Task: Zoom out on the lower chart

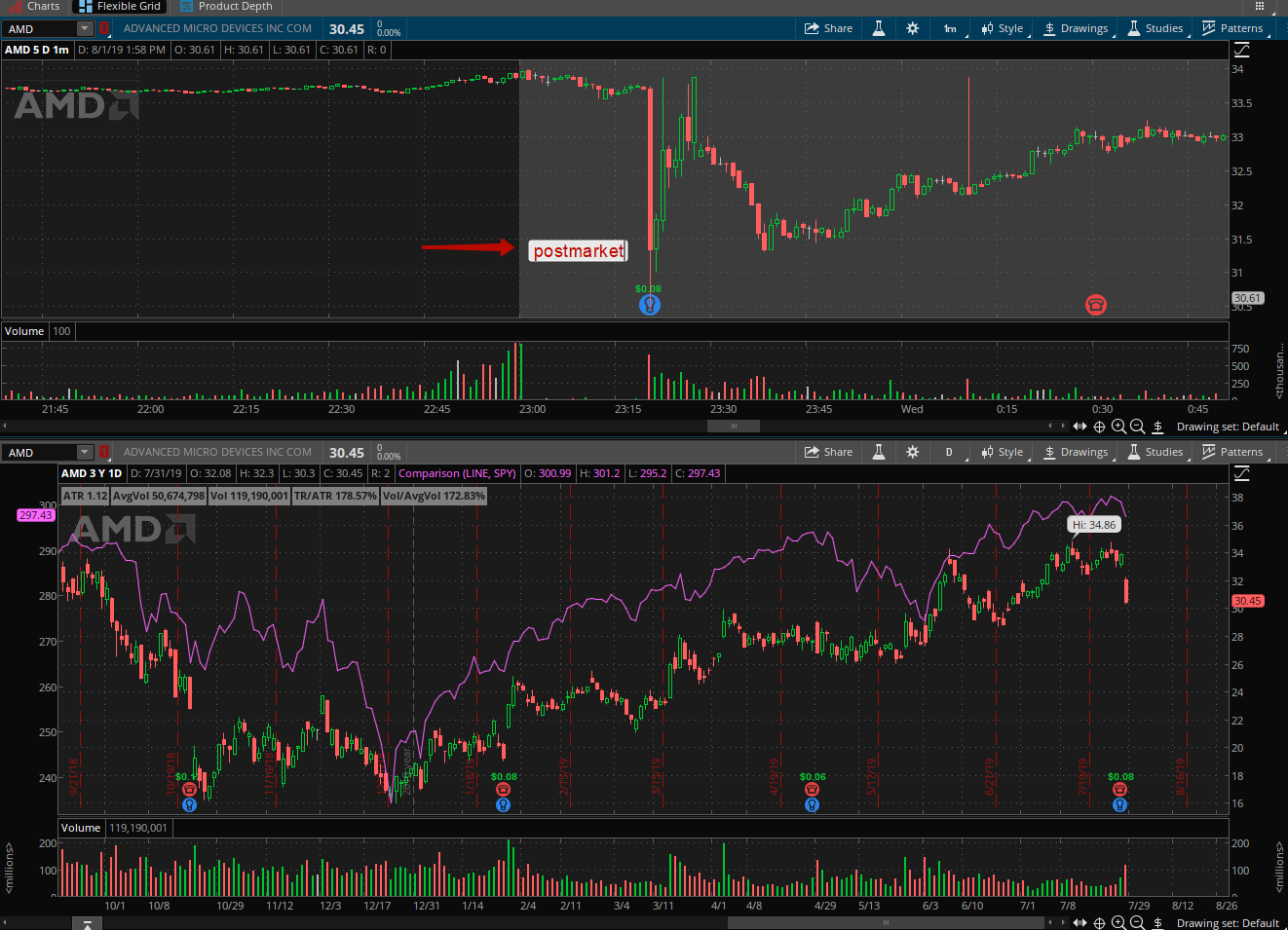Action: pos(1137,923)
